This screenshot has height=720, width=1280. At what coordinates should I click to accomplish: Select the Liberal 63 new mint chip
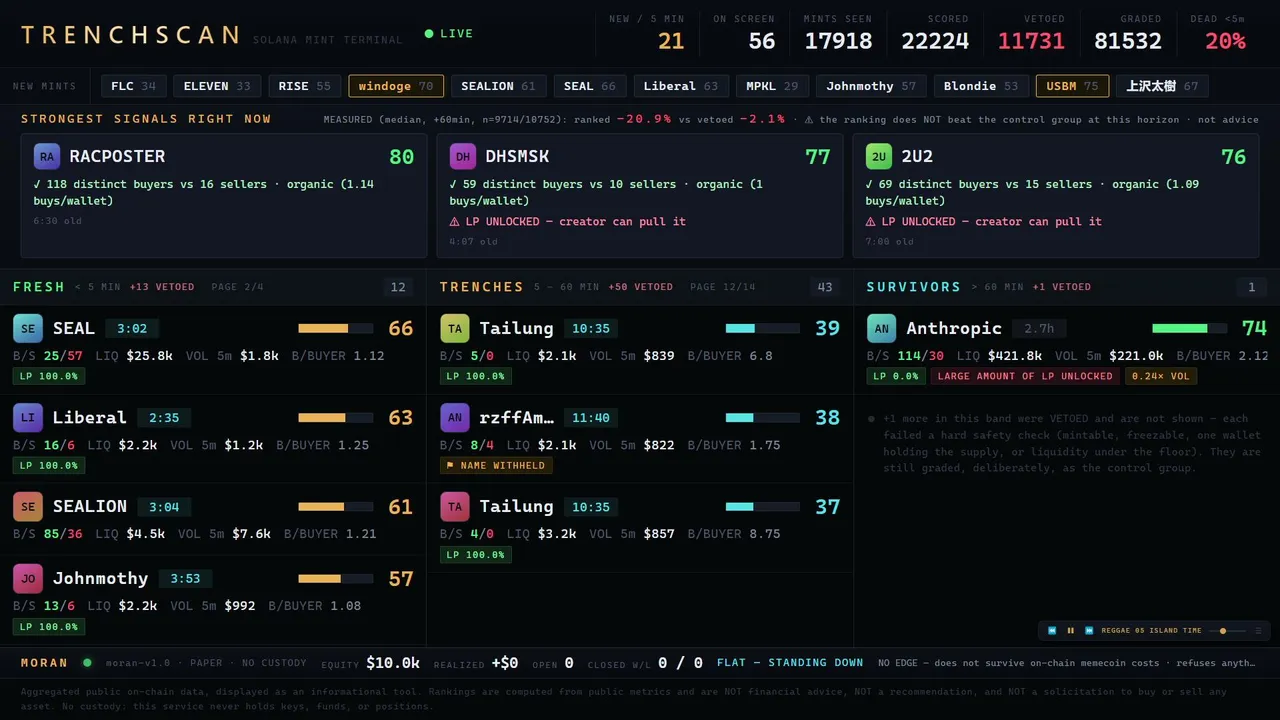click(x=681, y=86)
